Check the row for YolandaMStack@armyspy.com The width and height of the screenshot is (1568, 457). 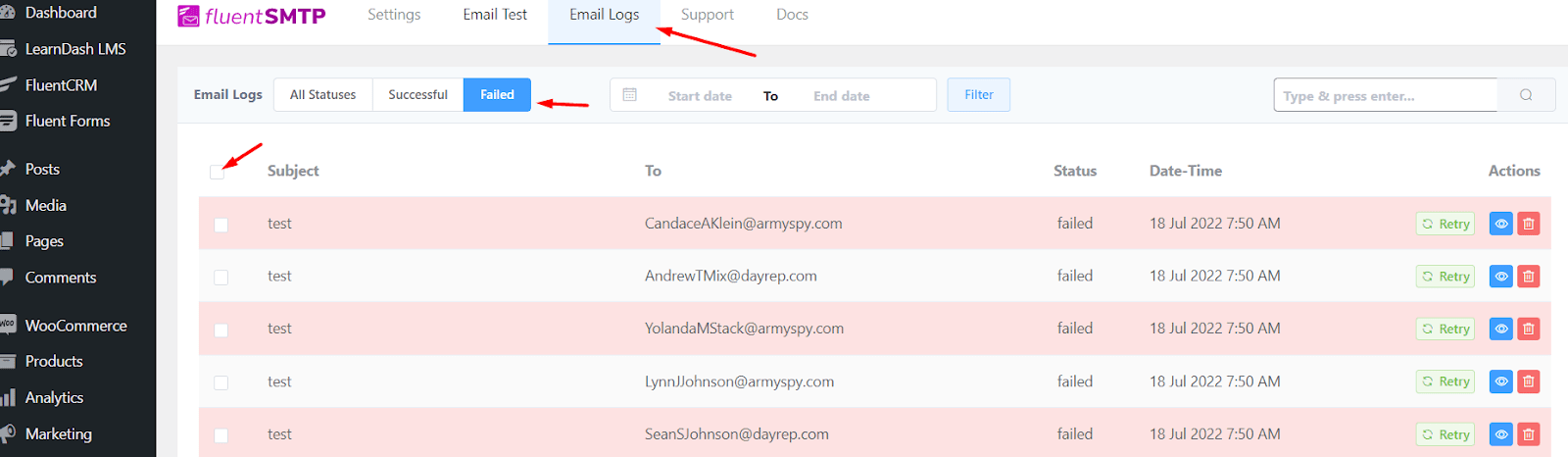221,330
